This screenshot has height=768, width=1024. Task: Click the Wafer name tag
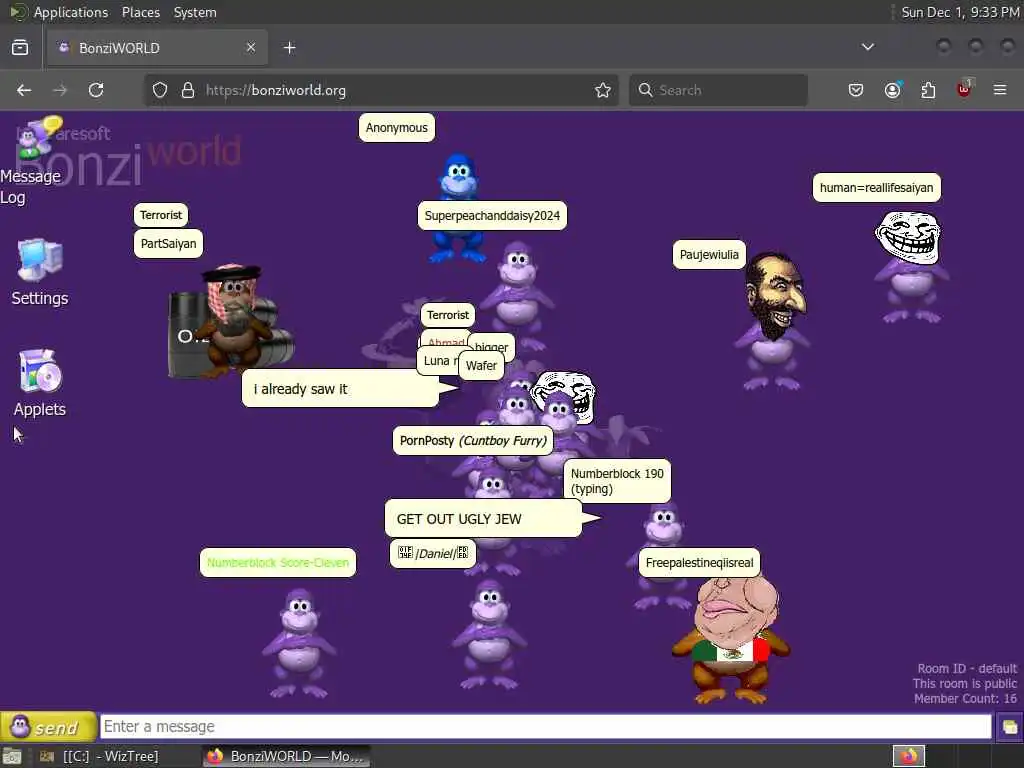(481, 366)
